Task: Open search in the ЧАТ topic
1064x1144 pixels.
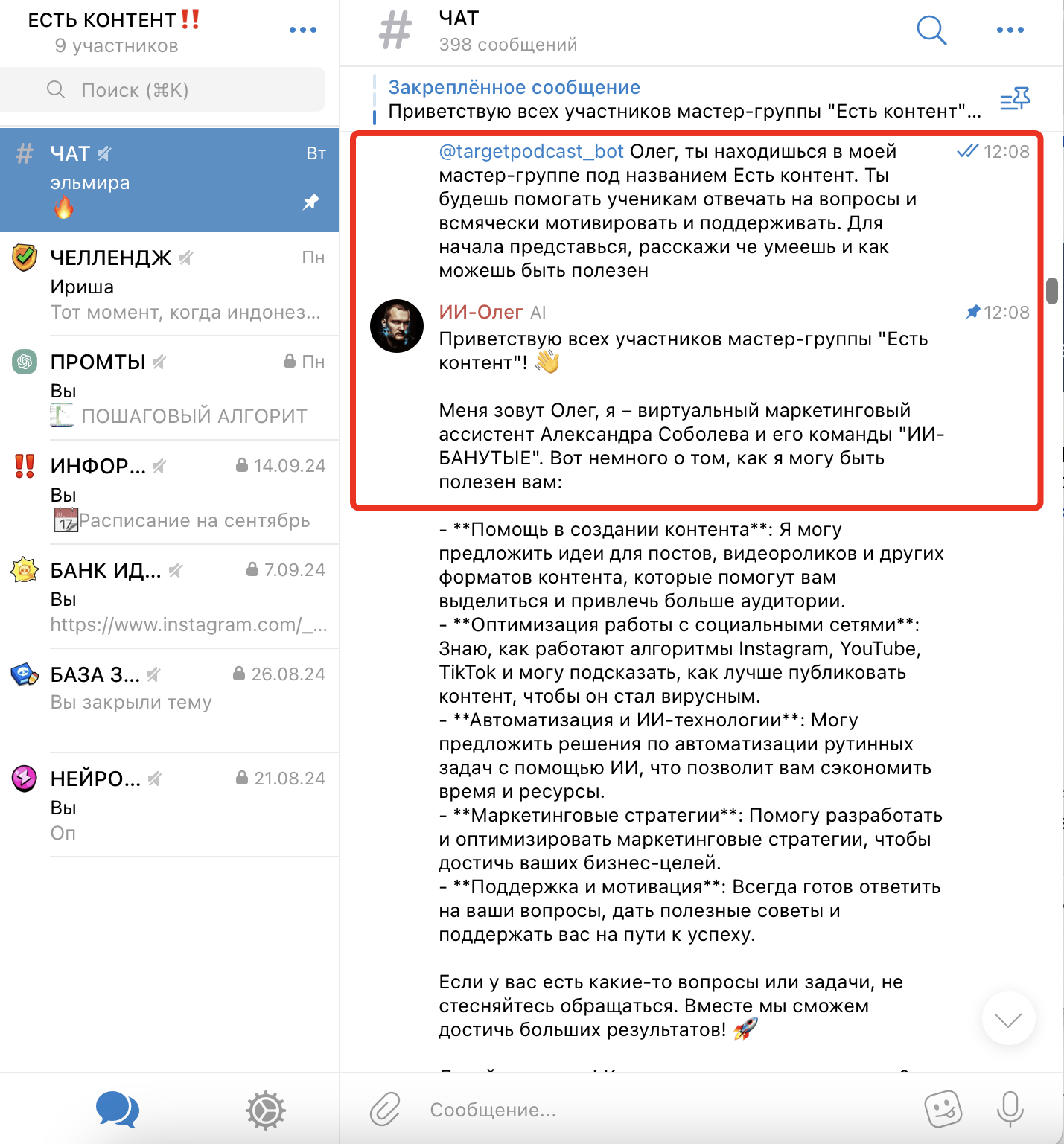Action: point(931,31)
